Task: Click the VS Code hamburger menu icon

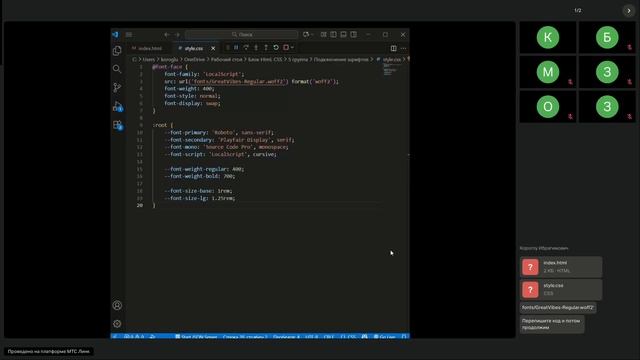Action: [129, 35]
